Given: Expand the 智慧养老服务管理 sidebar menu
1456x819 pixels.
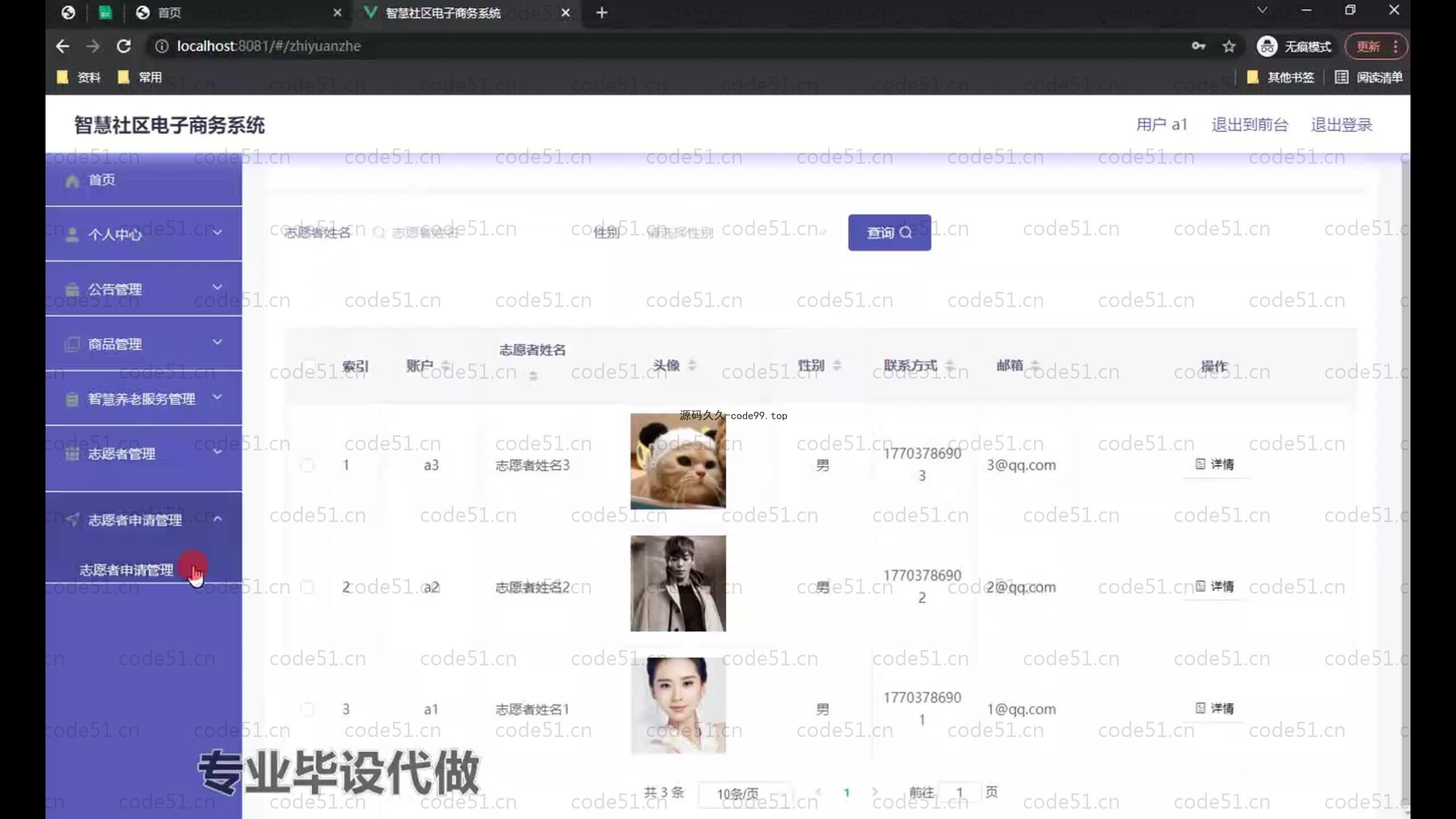Looking at the screenshot, I should (x=143, y=398).
